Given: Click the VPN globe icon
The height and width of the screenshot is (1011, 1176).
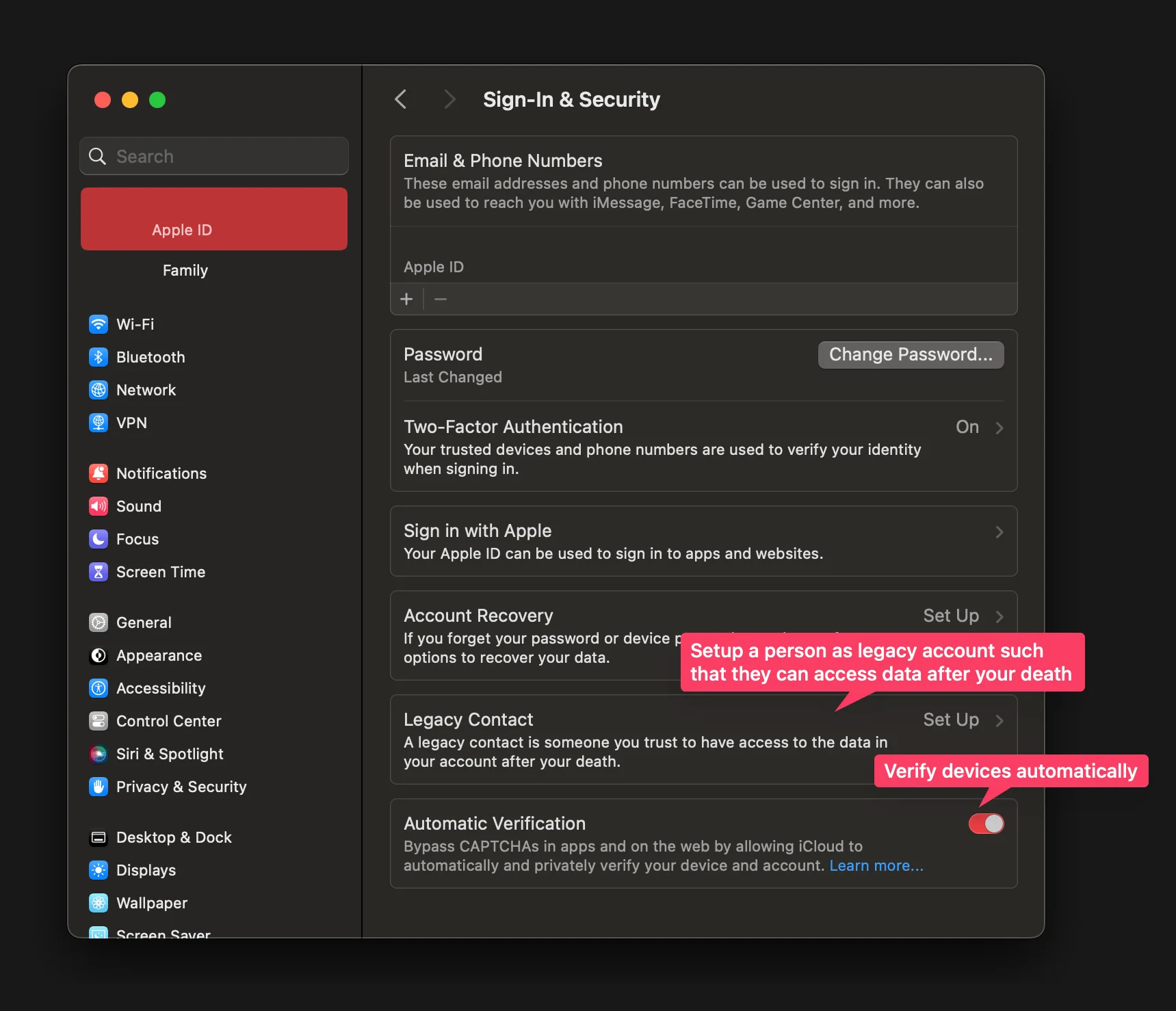Looking at the screenshot, I should click(x=99, y=423).
